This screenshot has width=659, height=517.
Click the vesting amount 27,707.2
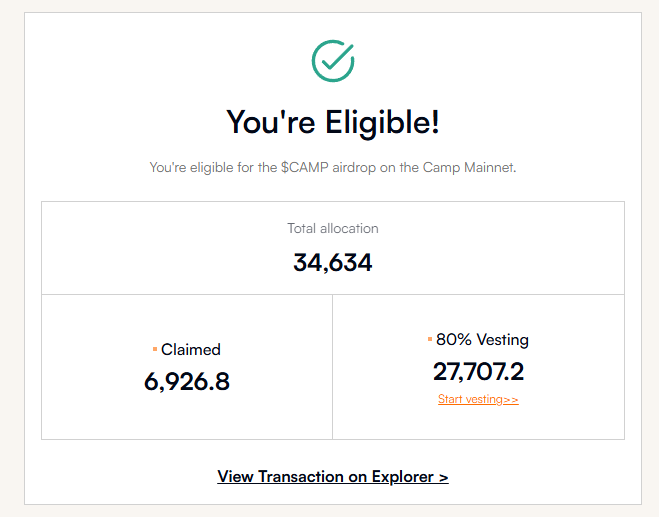point(479,372)
